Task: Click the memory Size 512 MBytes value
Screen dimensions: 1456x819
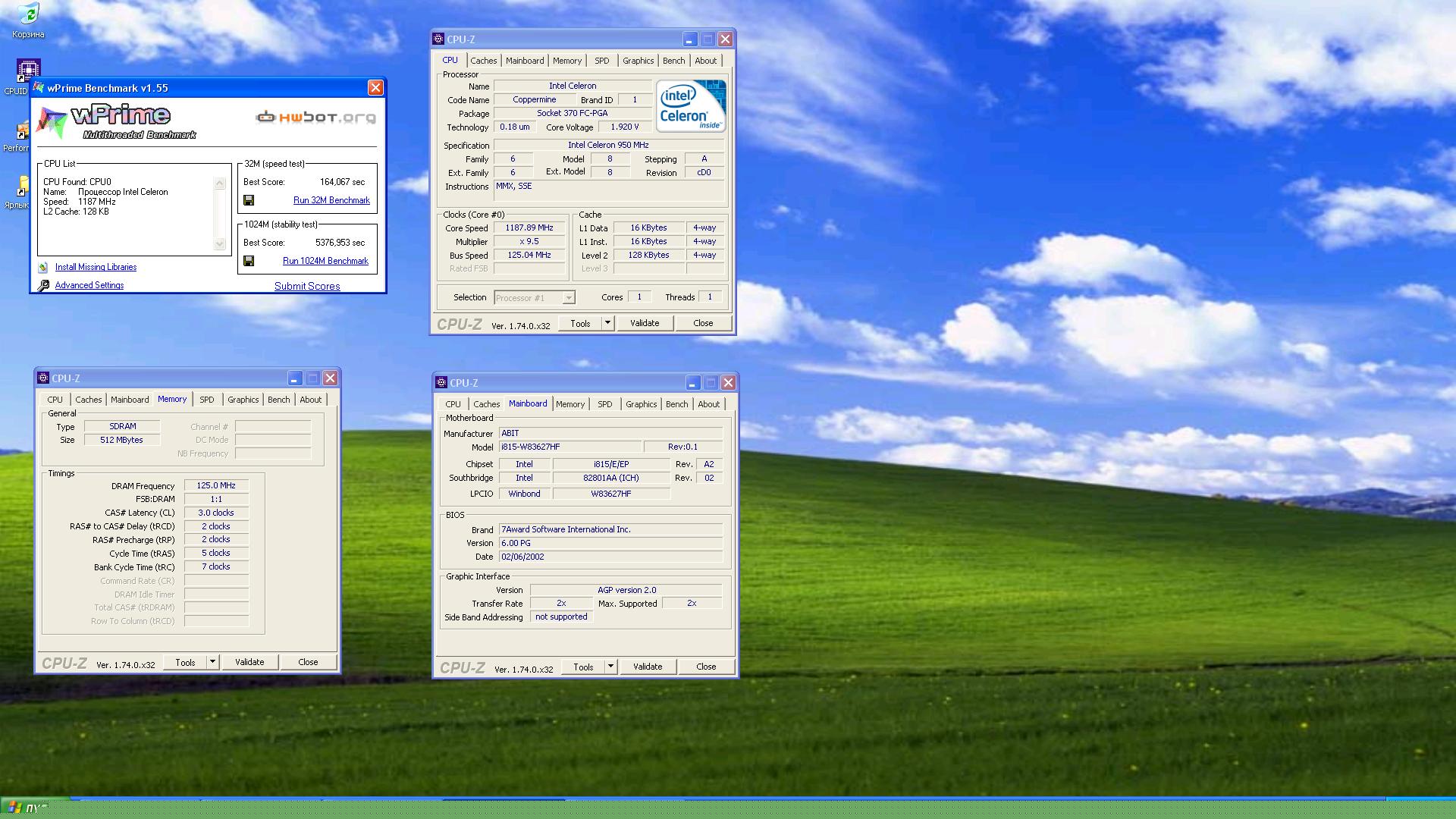Action: coord(122,440)
